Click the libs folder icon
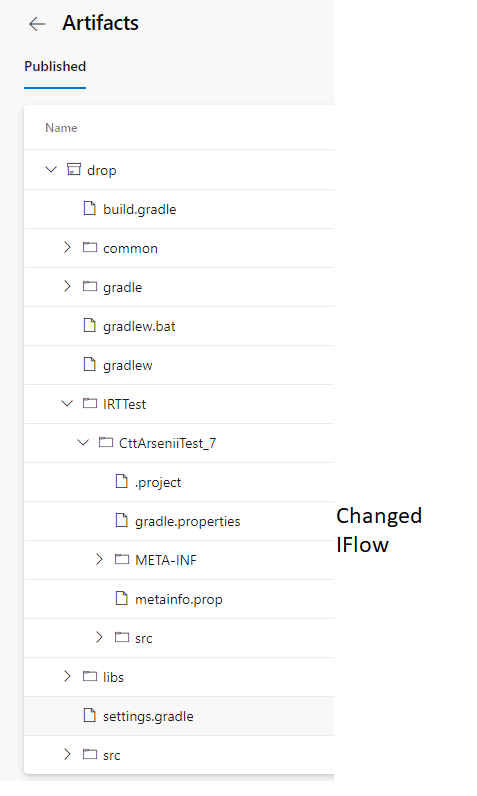This screenshot has height=796, width=477. (90, 676)
